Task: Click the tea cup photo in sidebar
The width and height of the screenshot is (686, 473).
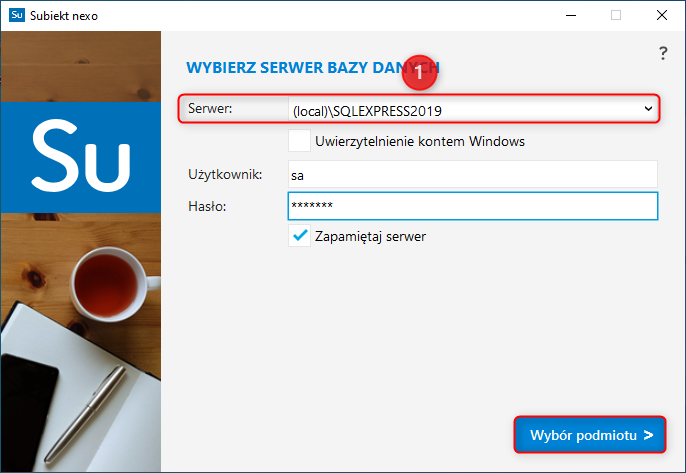Action: point(114,284)
